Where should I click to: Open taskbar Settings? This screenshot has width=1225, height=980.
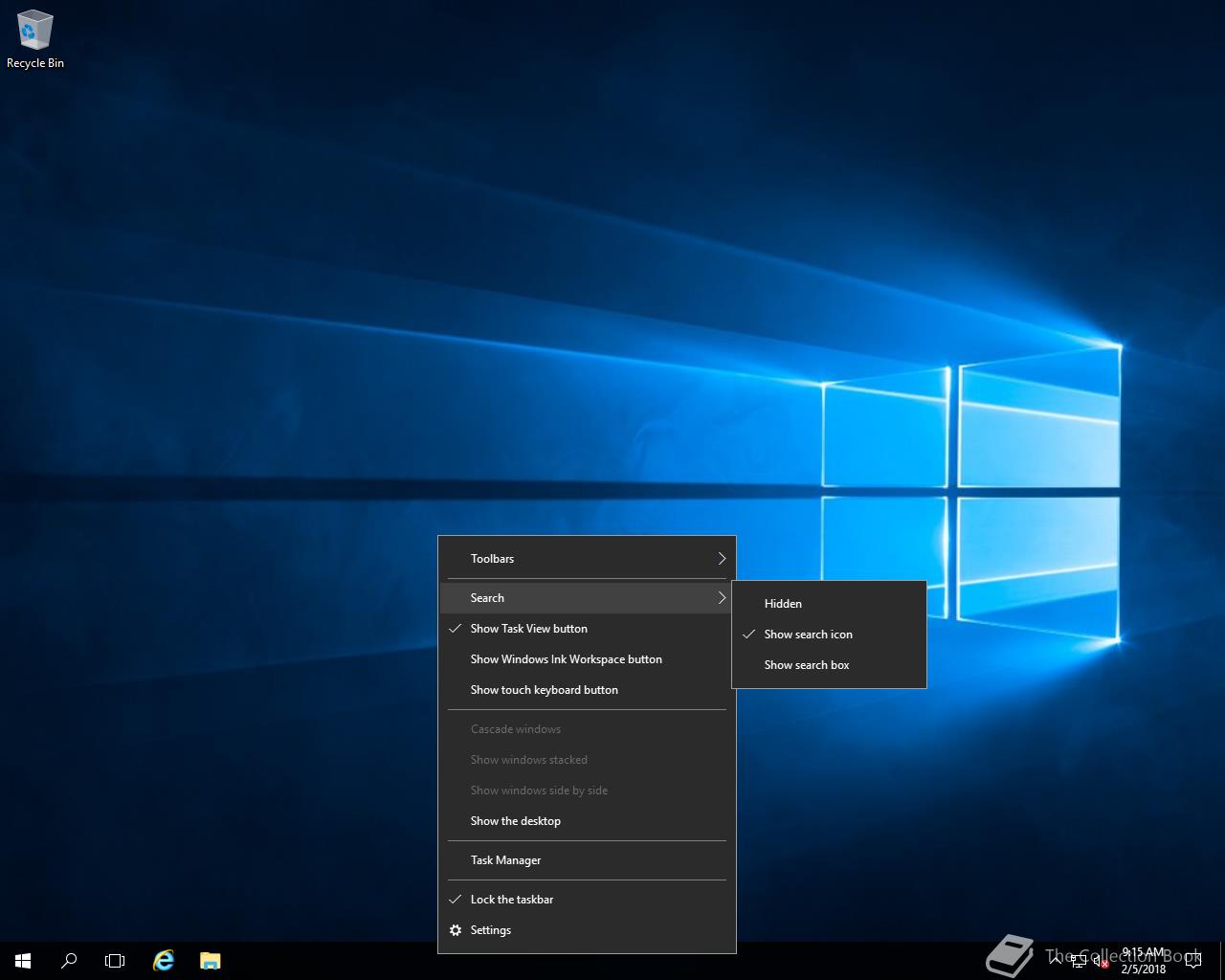pos(587,930)
